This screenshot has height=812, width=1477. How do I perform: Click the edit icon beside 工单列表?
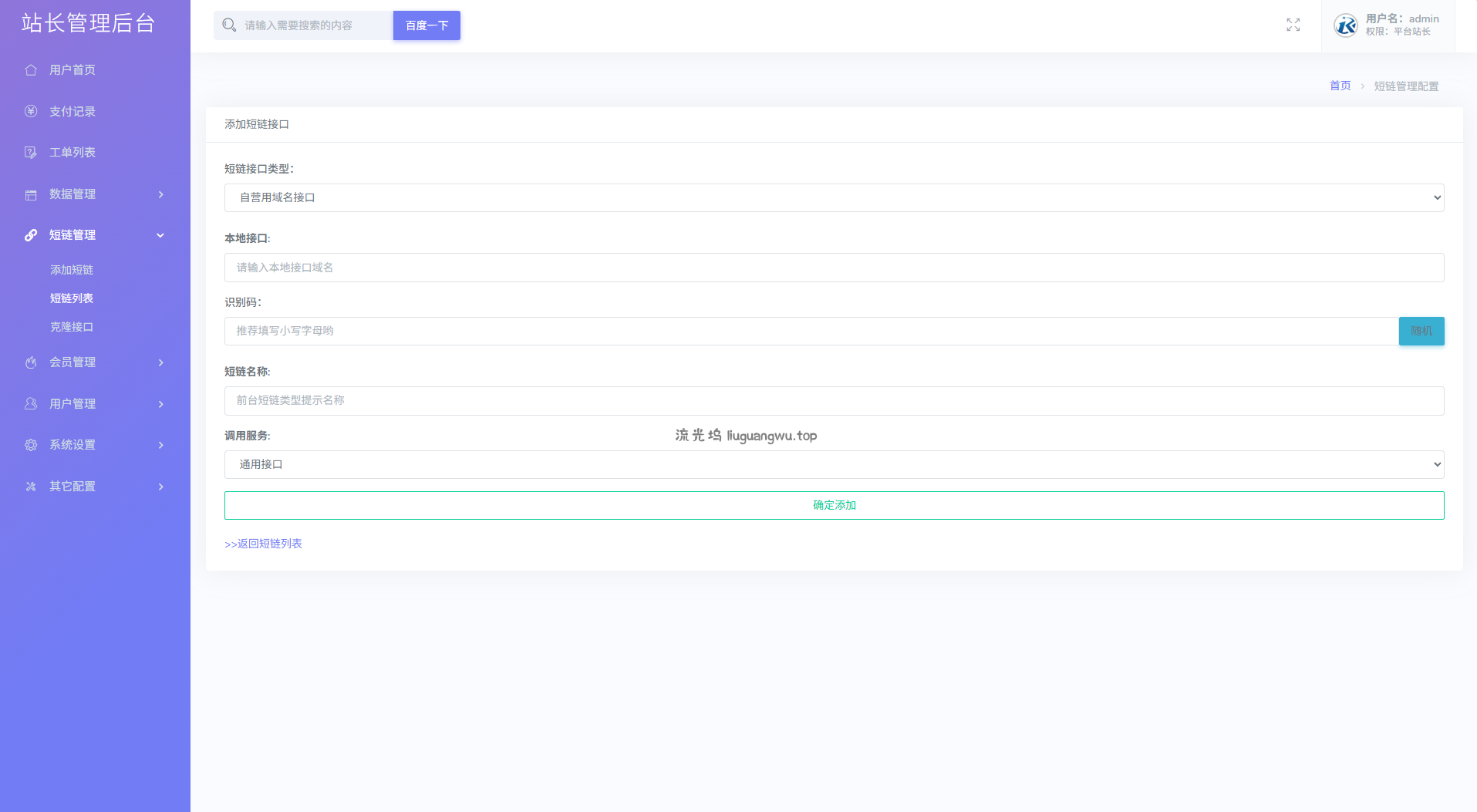(x=31, y=153)
